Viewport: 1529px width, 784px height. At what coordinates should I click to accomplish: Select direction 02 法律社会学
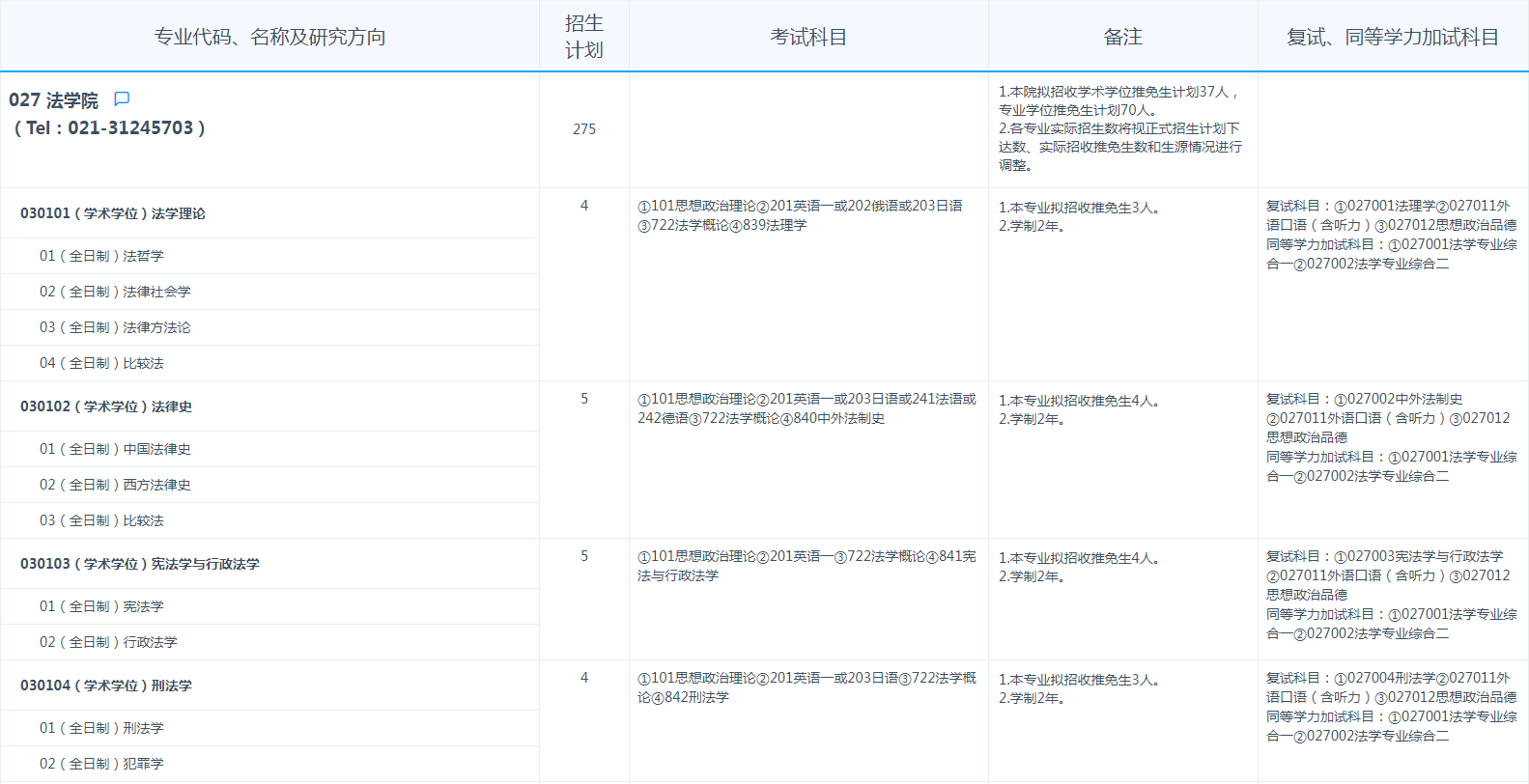pos(115,292)
